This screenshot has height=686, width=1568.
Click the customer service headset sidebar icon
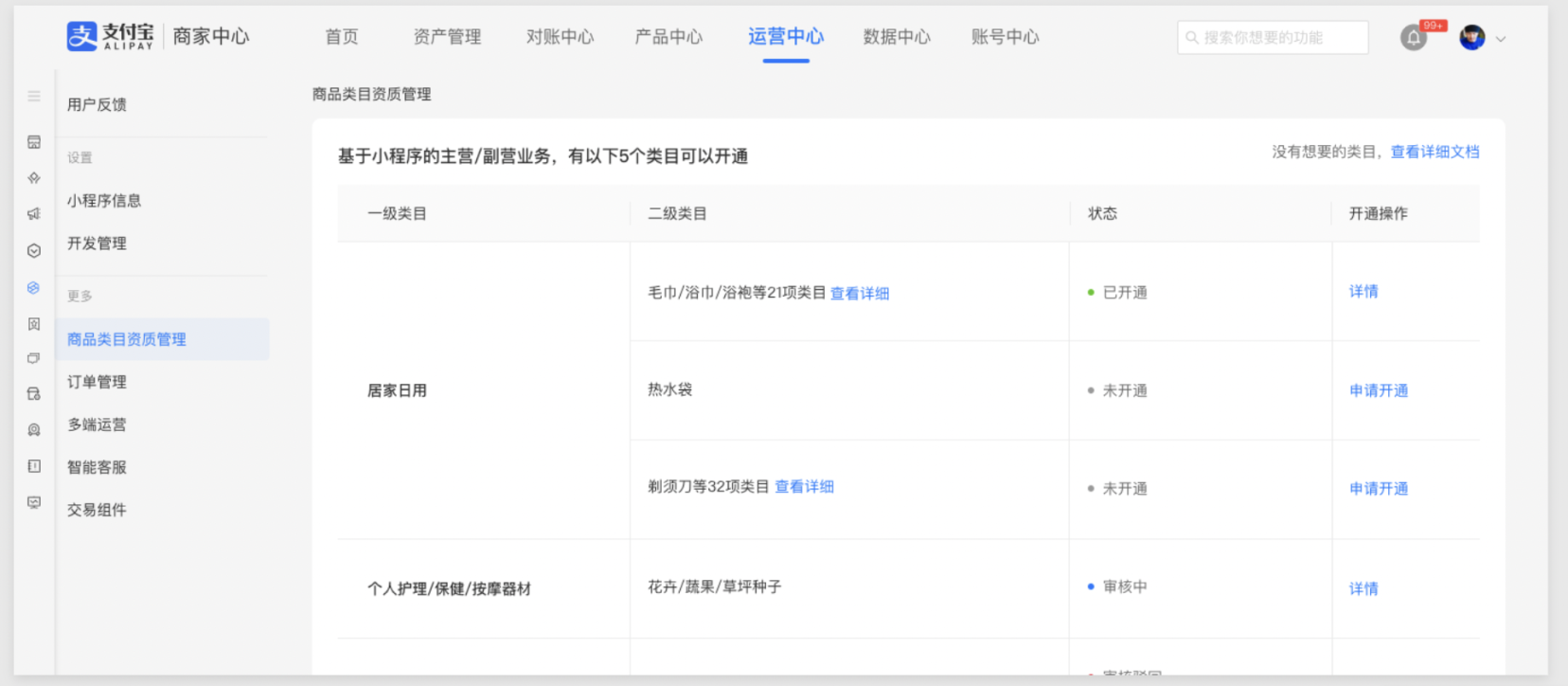pyautogui.click(x=34, y=429)
